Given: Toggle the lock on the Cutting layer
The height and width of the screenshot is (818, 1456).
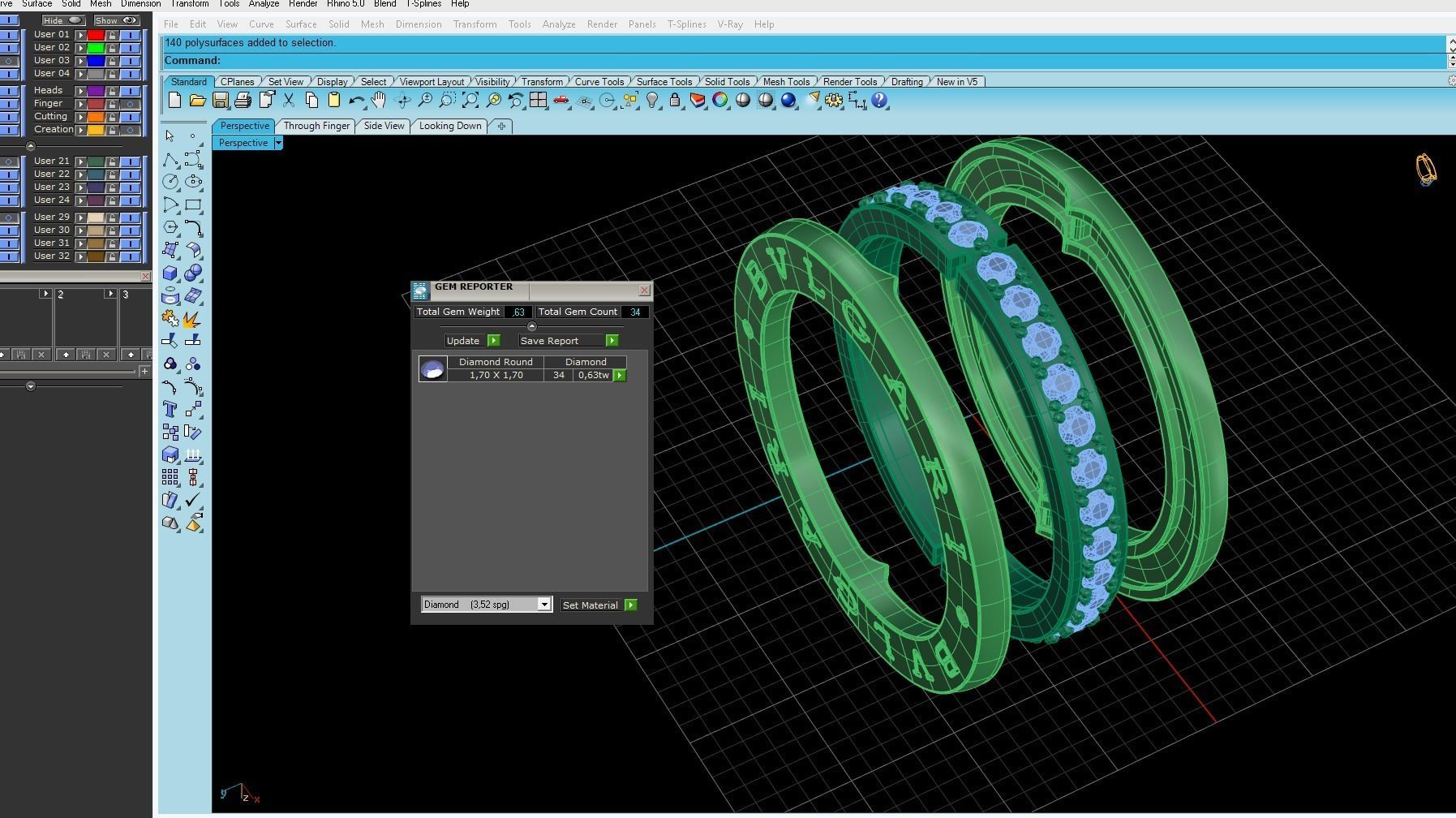Looking at the screenshot, I should tap(113, 117).
